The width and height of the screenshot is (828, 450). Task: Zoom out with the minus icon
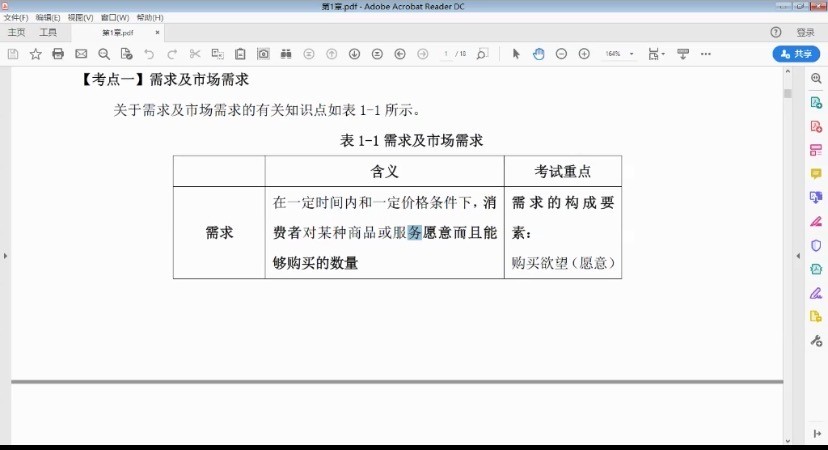(x=561, y=54)
